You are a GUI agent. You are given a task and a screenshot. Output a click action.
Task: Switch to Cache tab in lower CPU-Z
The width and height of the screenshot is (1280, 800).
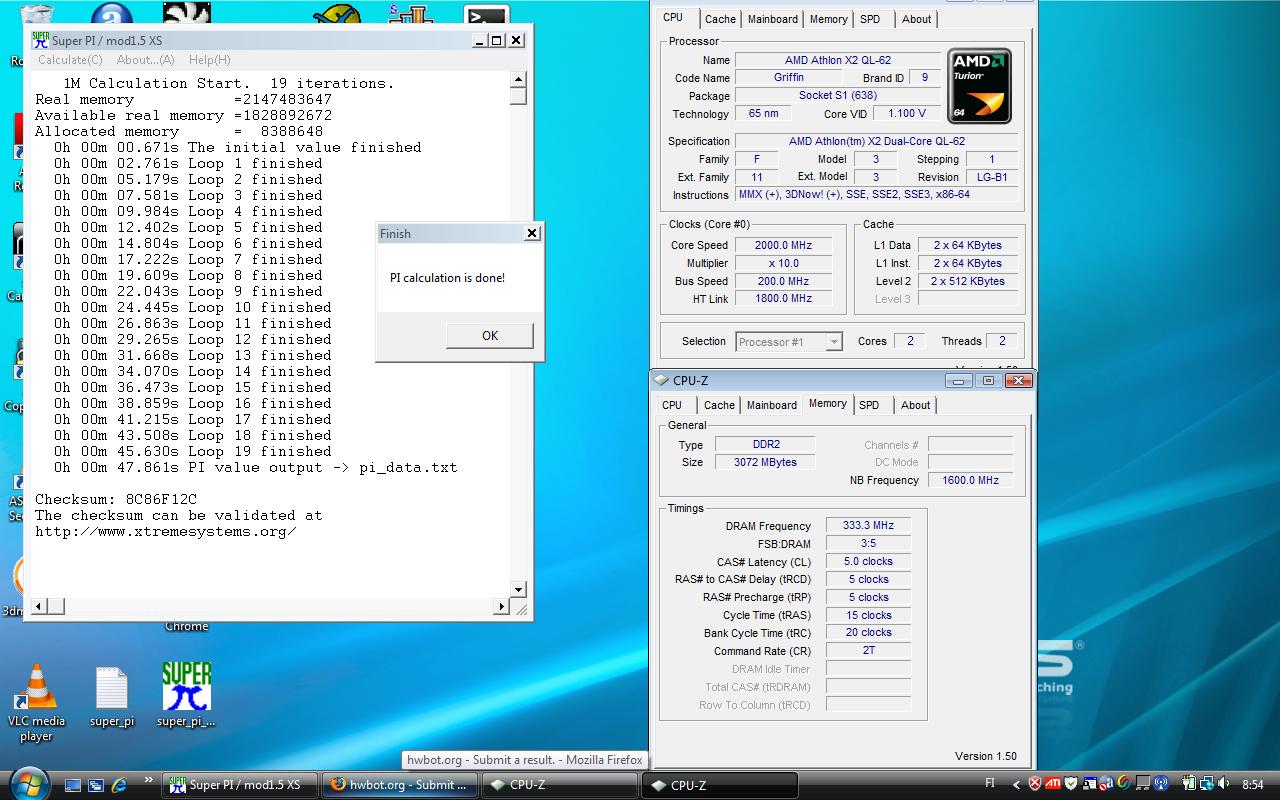(719, 405)
